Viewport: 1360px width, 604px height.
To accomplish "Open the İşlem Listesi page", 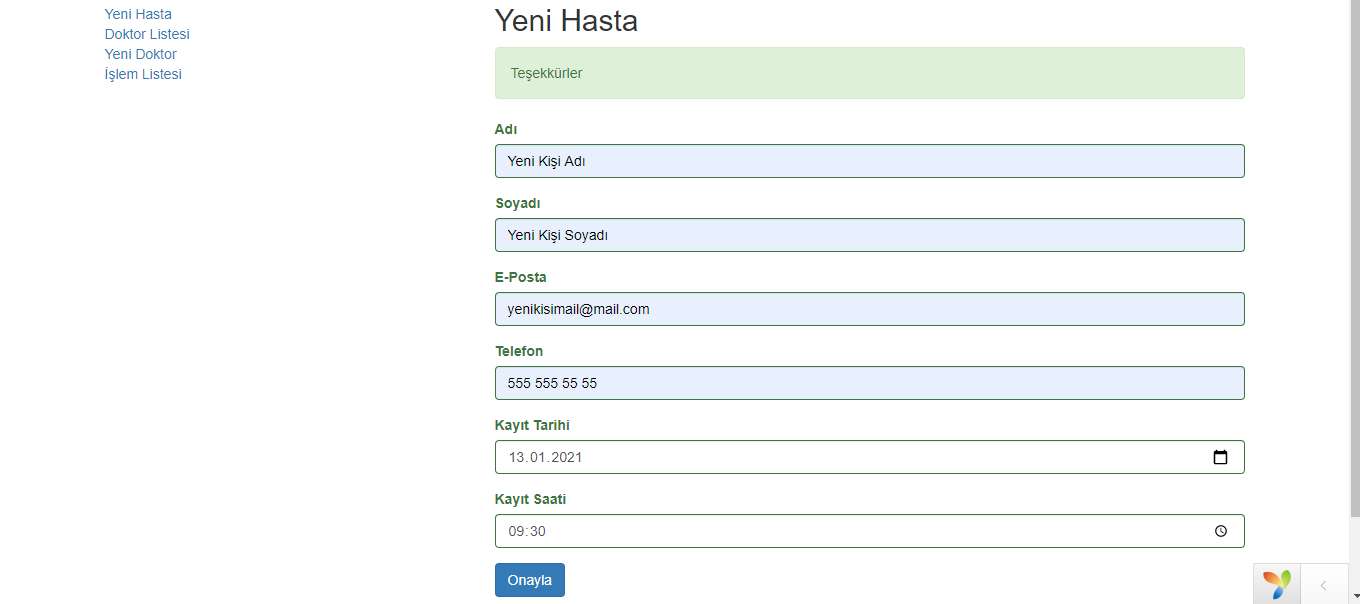I will [142, 74].
